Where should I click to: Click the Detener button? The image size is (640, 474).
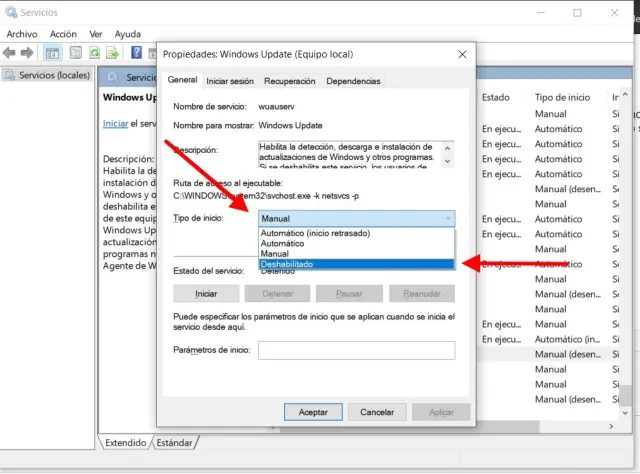click(278, 294)
